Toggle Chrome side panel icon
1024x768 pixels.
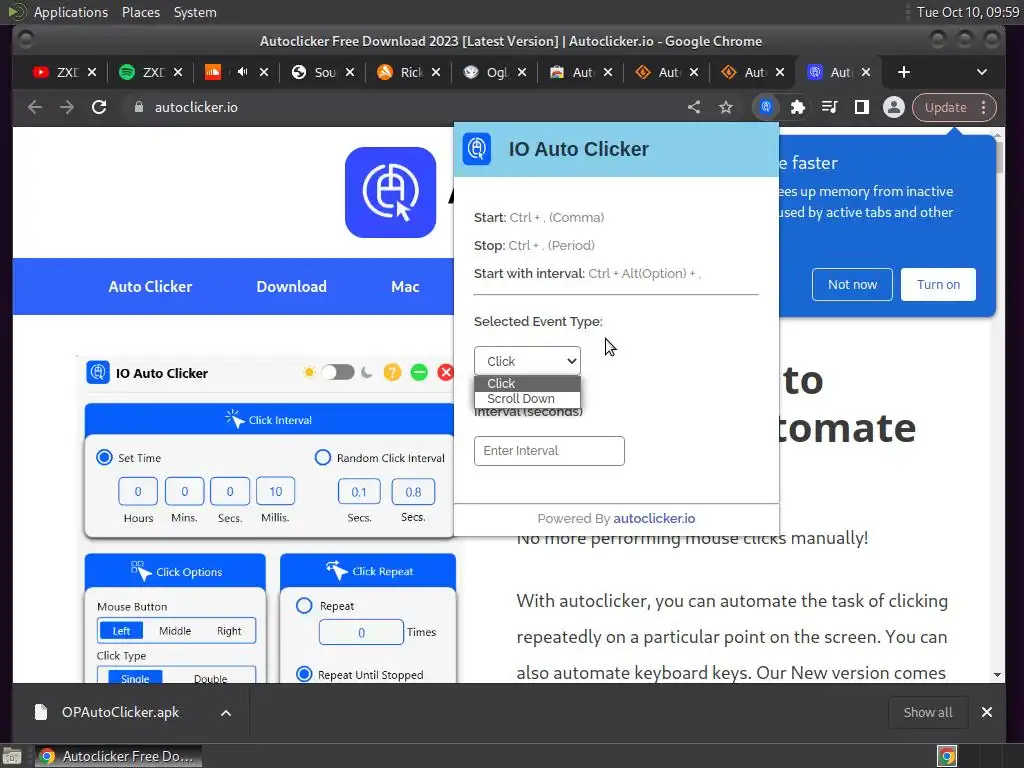pos(861,107)
